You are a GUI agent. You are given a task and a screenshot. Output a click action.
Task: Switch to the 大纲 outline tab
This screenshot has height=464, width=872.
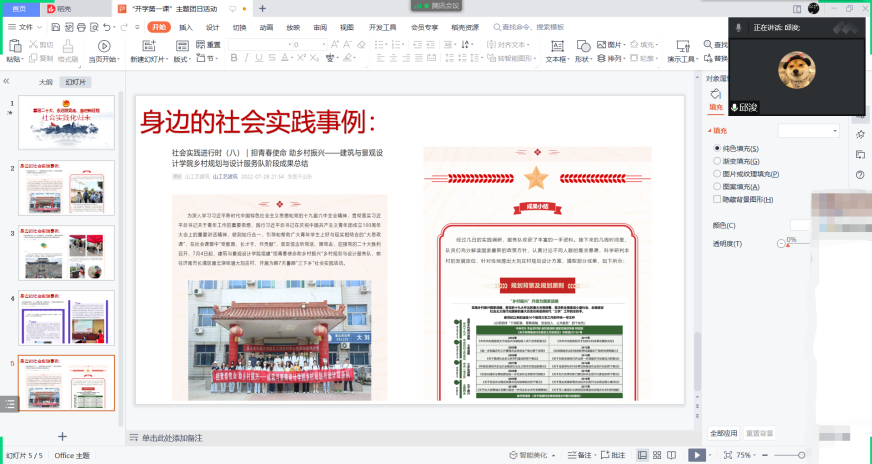pyautogui.click(x=45, y=82)
